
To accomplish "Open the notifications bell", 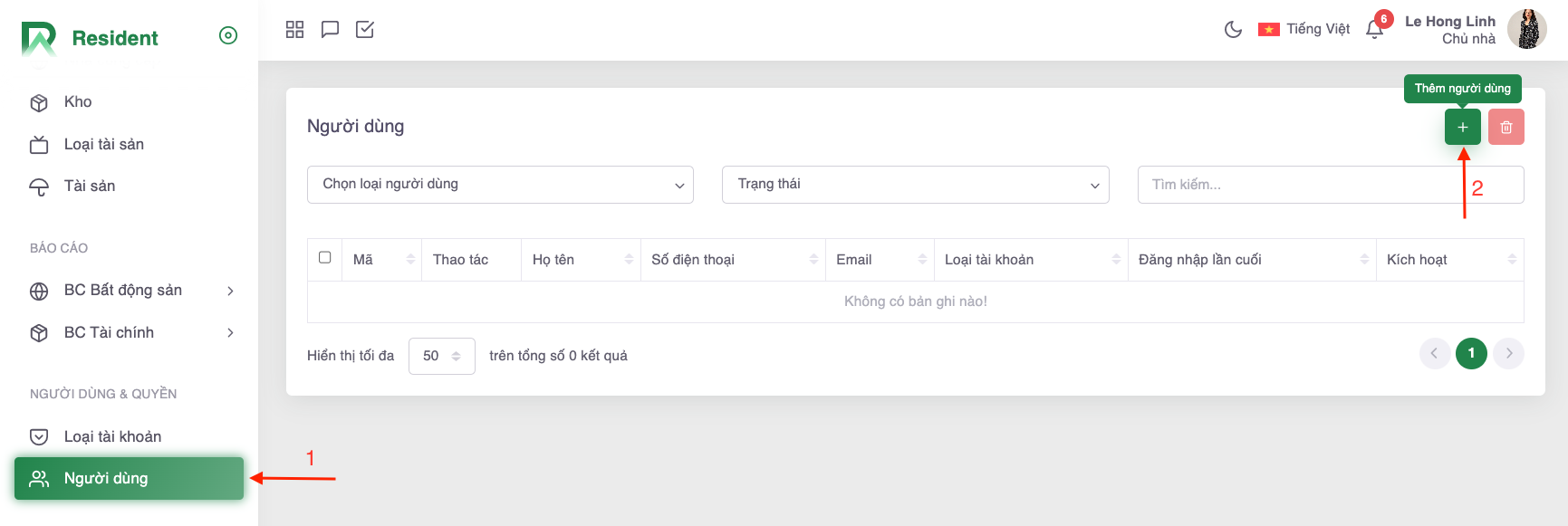I will point(1374,30).
